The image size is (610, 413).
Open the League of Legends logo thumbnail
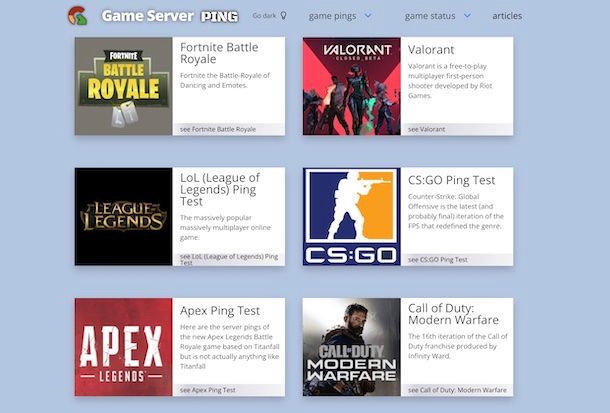[123, 217]
